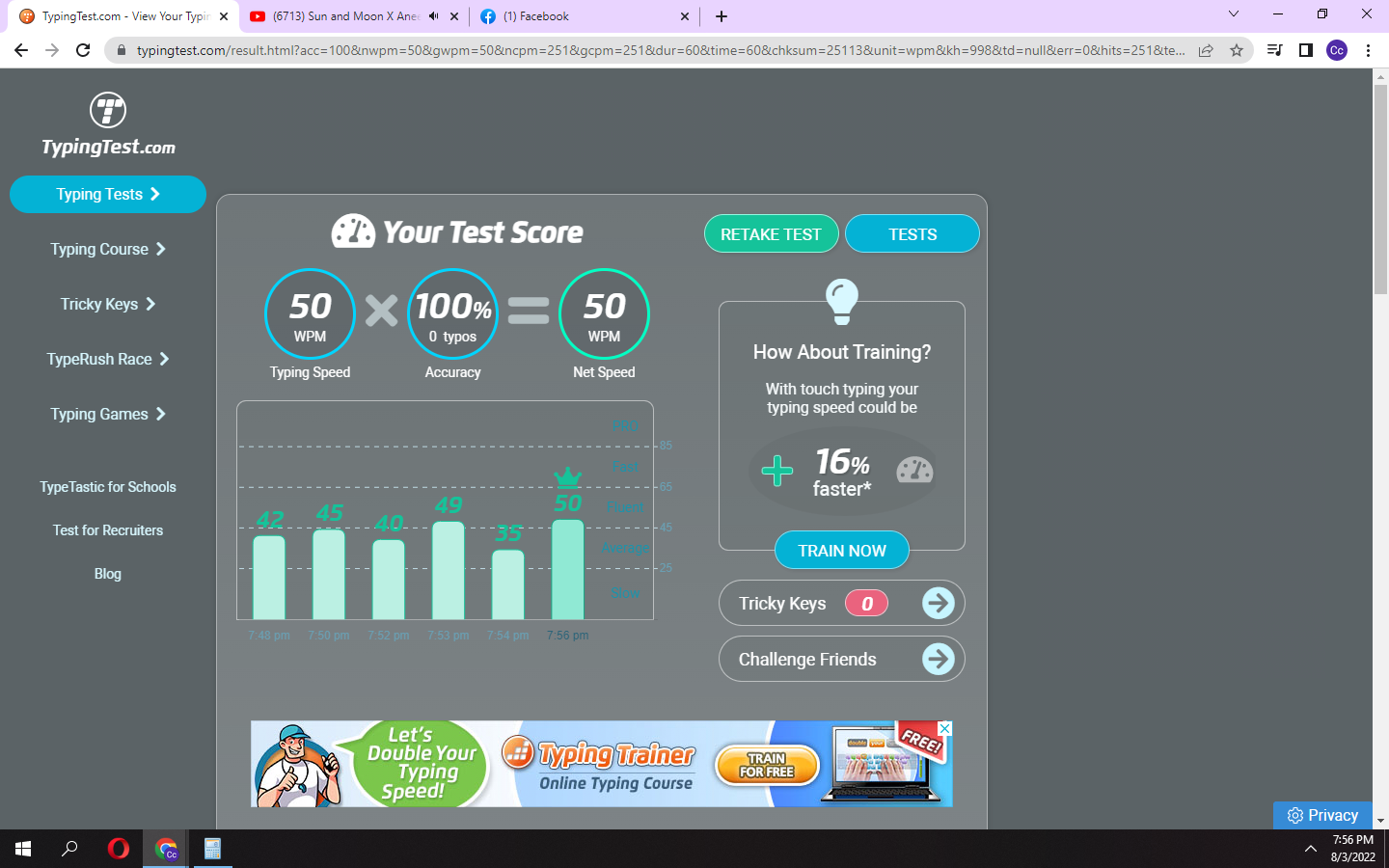1389x868 pixels.
Task: Open the Chrome three-dot menu
Action: [1368, 50]
